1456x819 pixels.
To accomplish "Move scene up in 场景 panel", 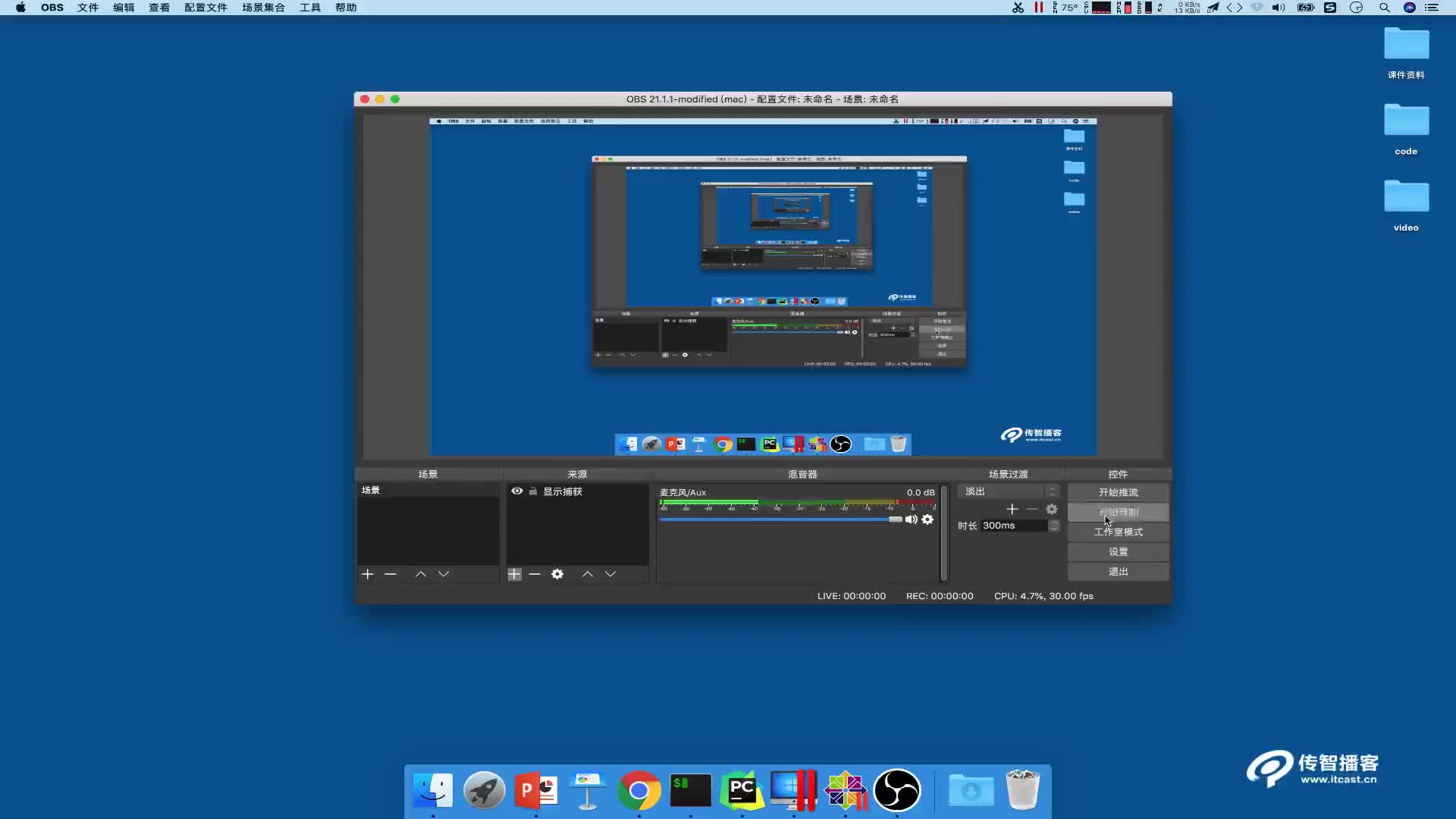I will click(421, 574).
